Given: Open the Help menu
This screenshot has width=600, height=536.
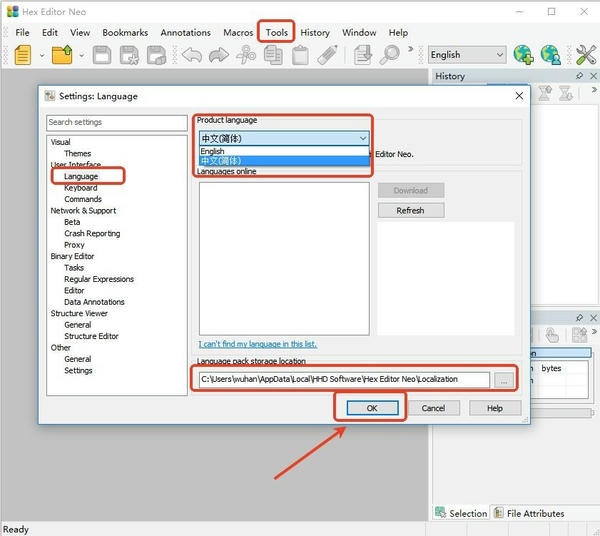Looking at the screenshot, I should click(398, 33).
